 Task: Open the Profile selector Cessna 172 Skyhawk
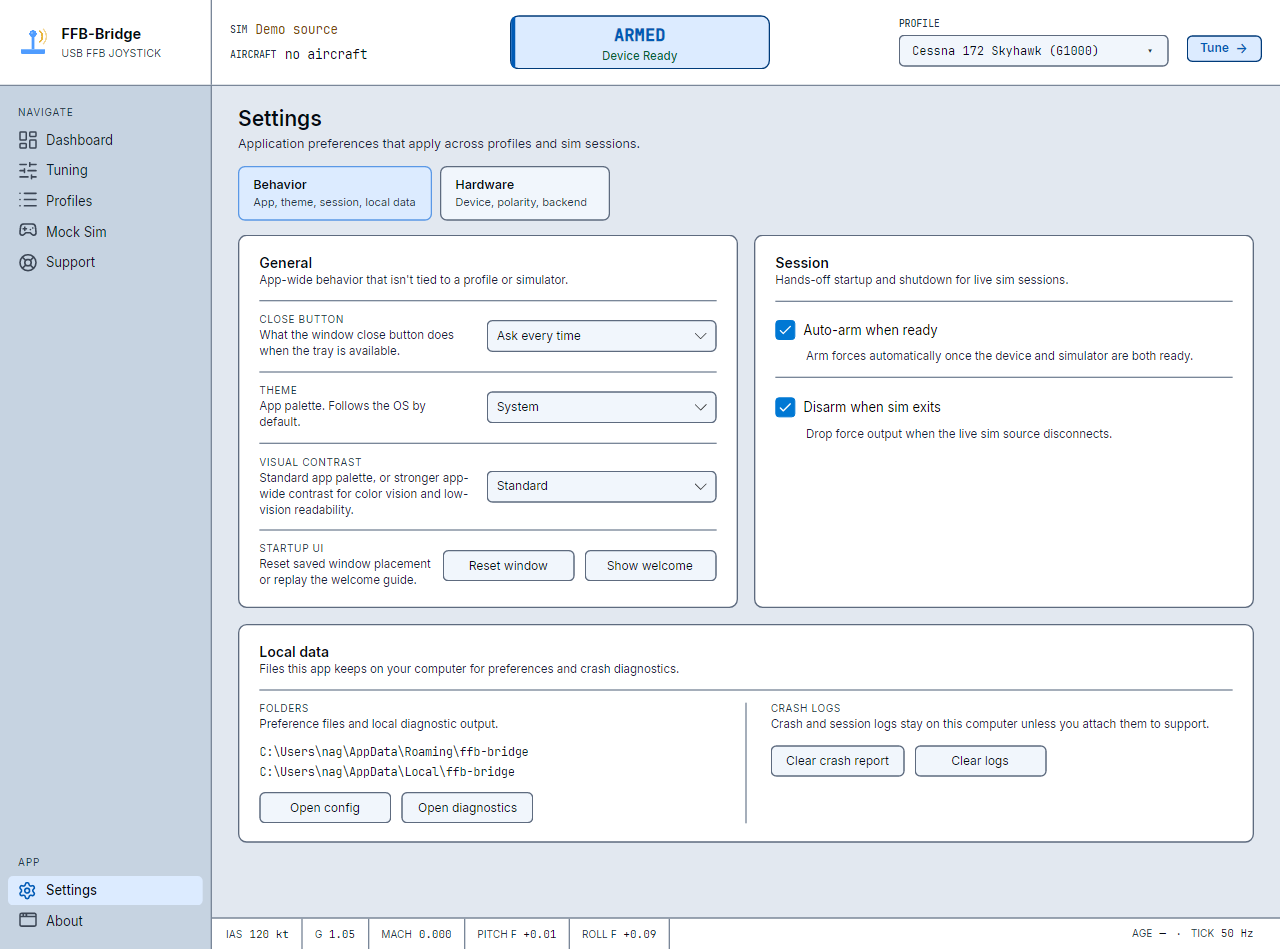click(x=1033, y=50)
